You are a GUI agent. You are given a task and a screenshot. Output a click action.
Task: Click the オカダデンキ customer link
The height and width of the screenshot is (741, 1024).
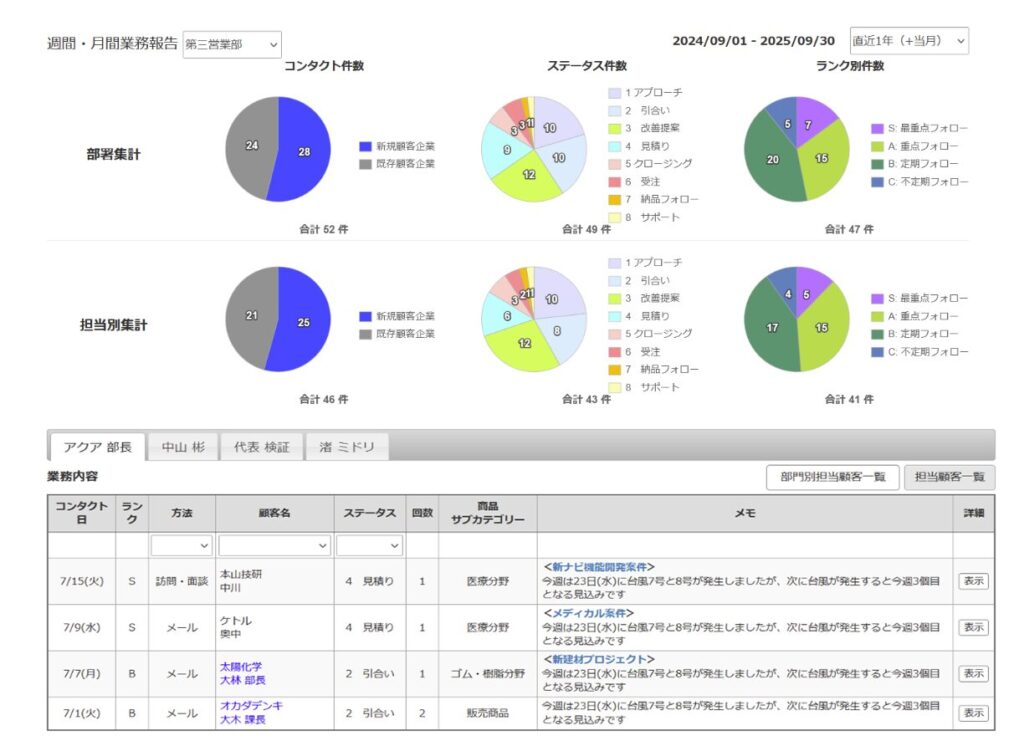[x=251, y=705]
